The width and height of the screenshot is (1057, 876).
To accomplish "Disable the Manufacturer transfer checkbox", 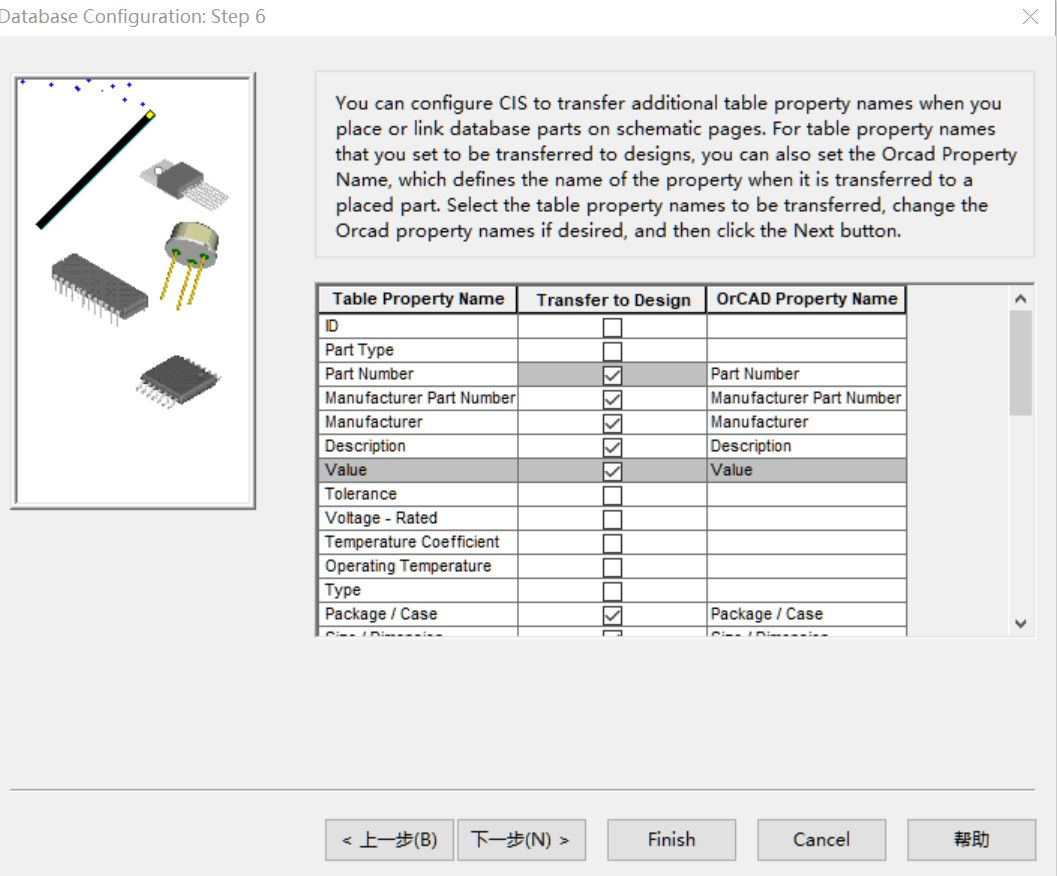I will [x=613, y=422].
